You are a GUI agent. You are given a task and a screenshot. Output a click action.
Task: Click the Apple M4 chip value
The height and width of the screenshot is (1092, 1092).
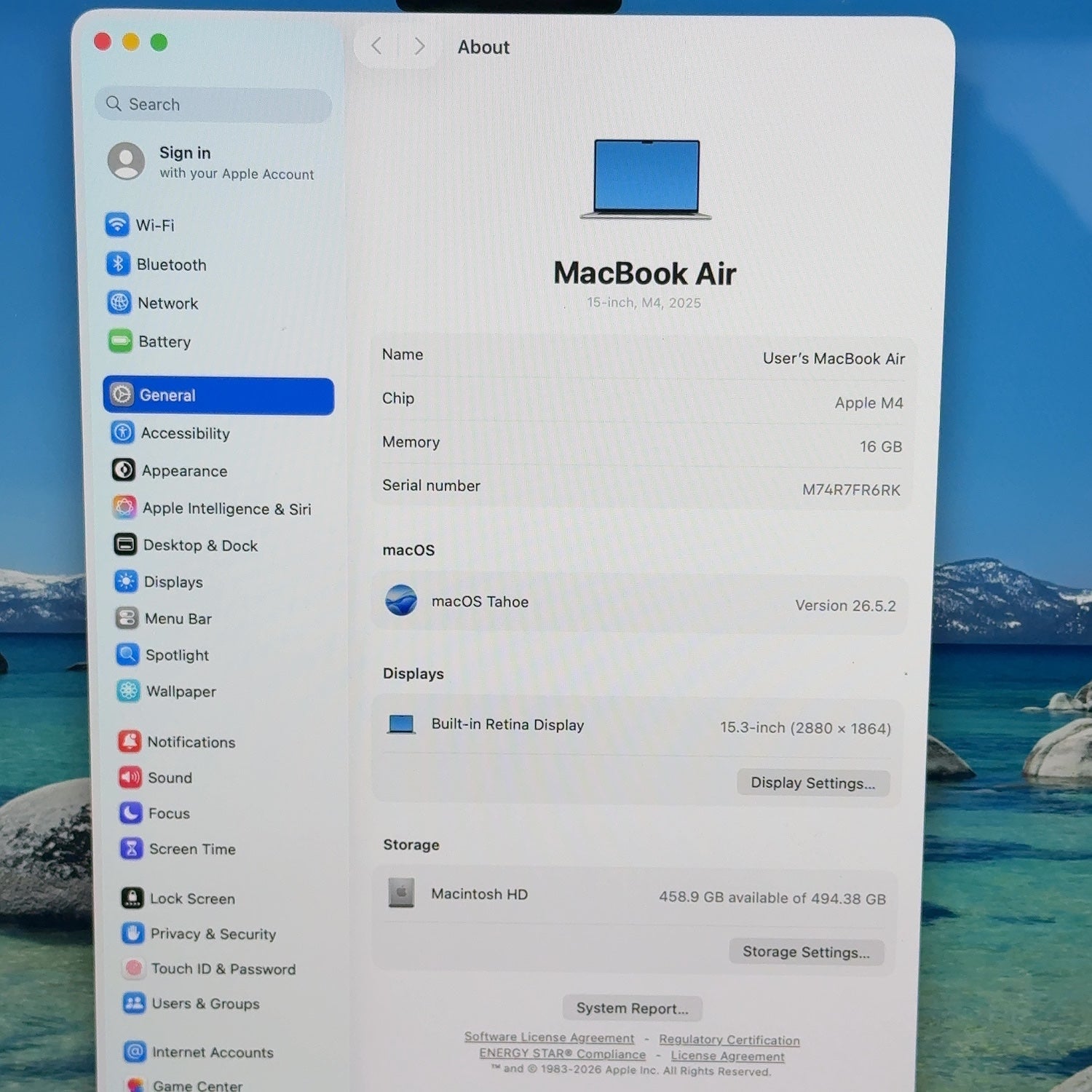click(x=869, y=403)
